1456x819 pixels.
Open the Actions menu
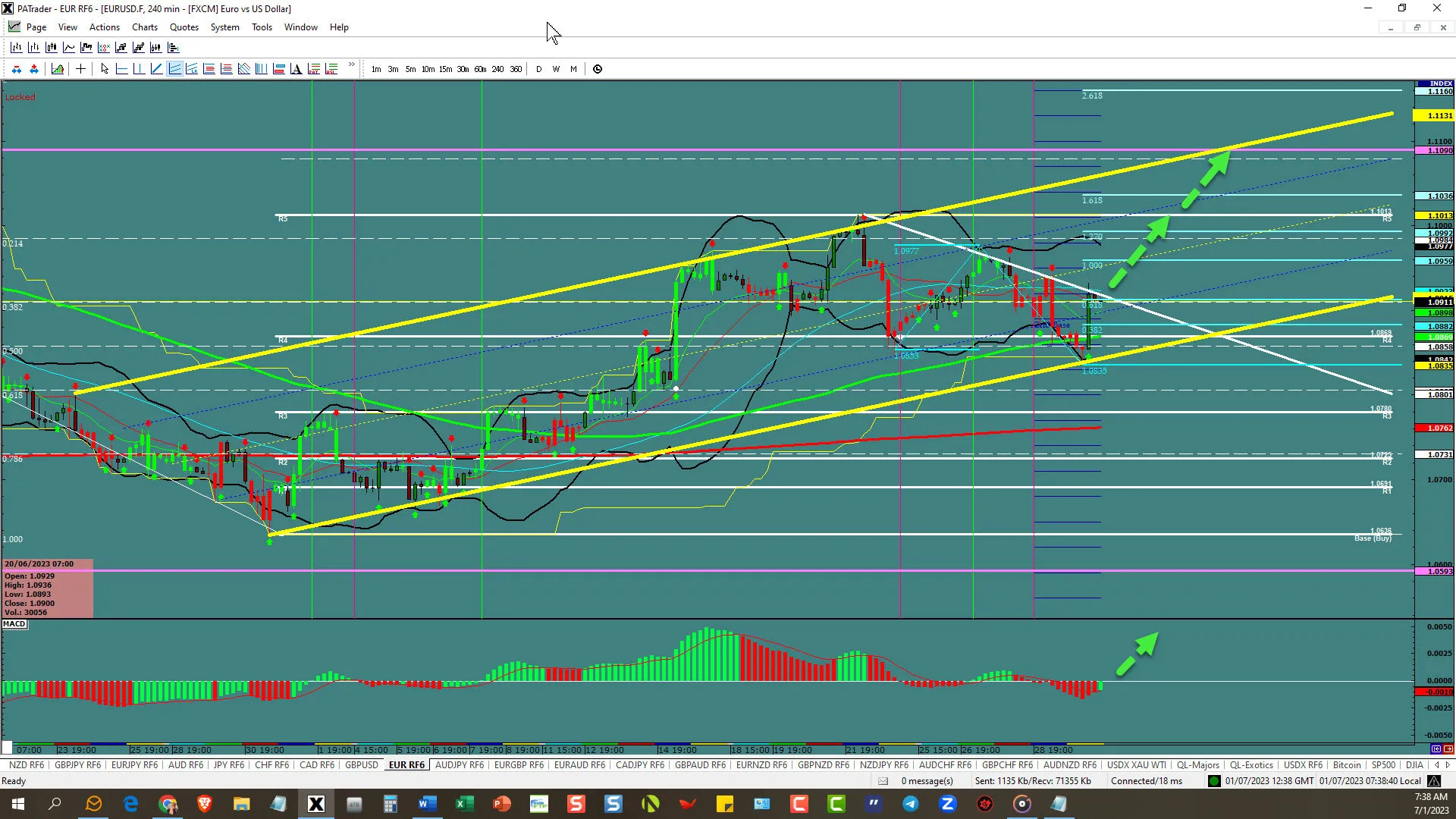pyautogui.click(x=105, y=27)
